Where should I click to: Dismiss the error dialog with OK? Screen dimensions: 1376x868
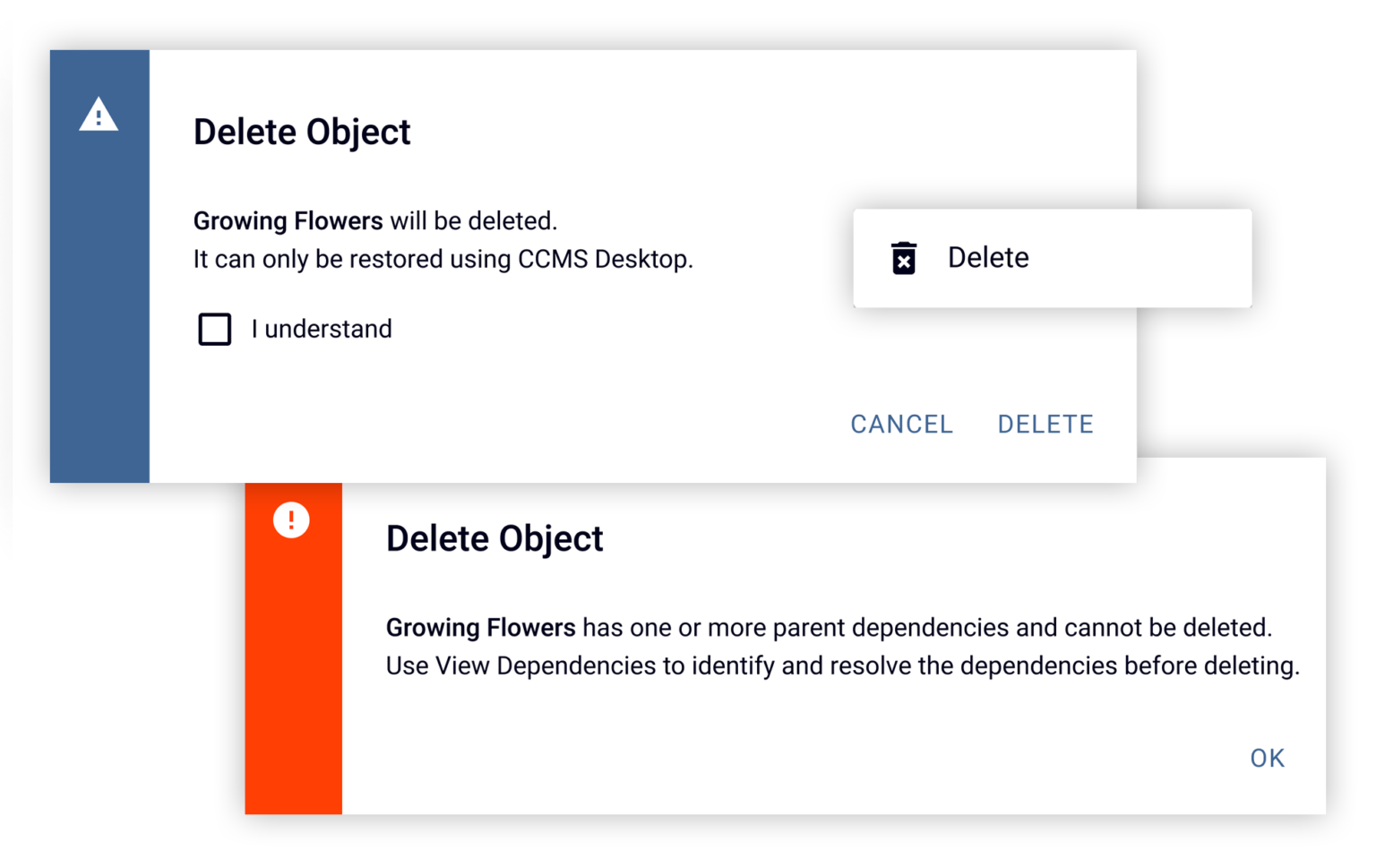tap(1267, 758)
